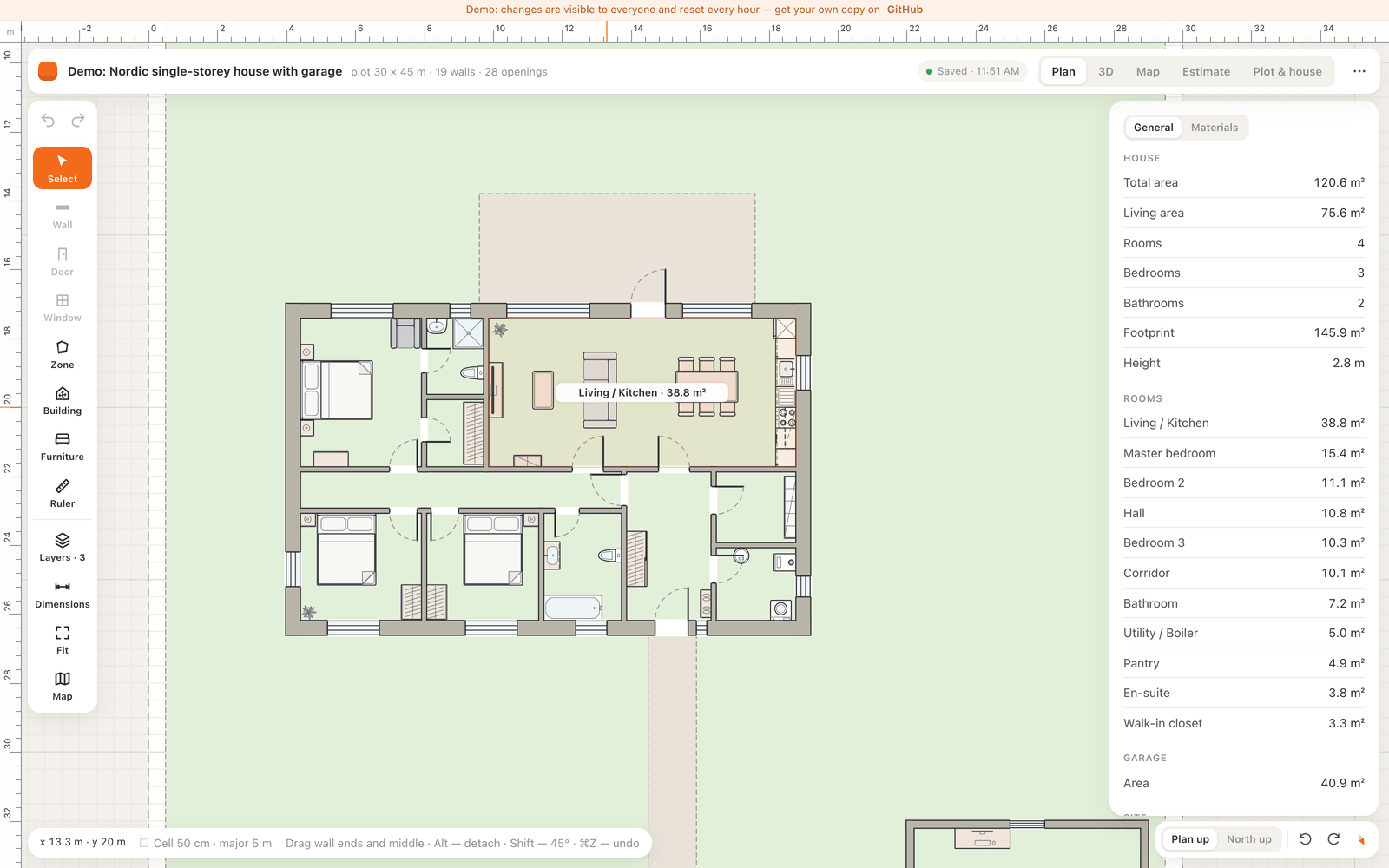Click the redo arrow
Image resolution: width=1389 pixels, height=868 pixels.
(77, 120)
